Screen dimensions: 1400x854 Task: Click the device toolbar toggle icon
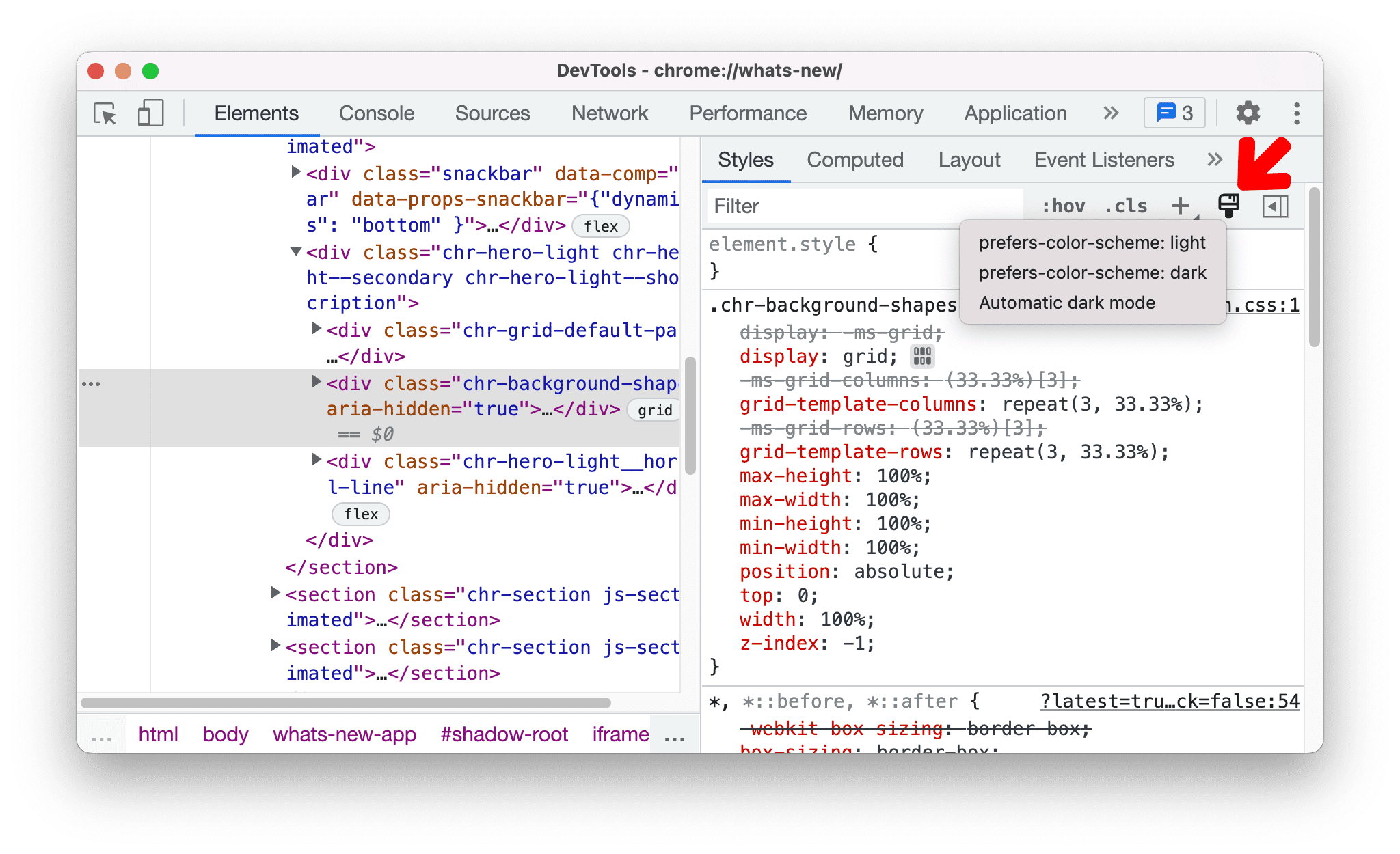click(148, 112)
